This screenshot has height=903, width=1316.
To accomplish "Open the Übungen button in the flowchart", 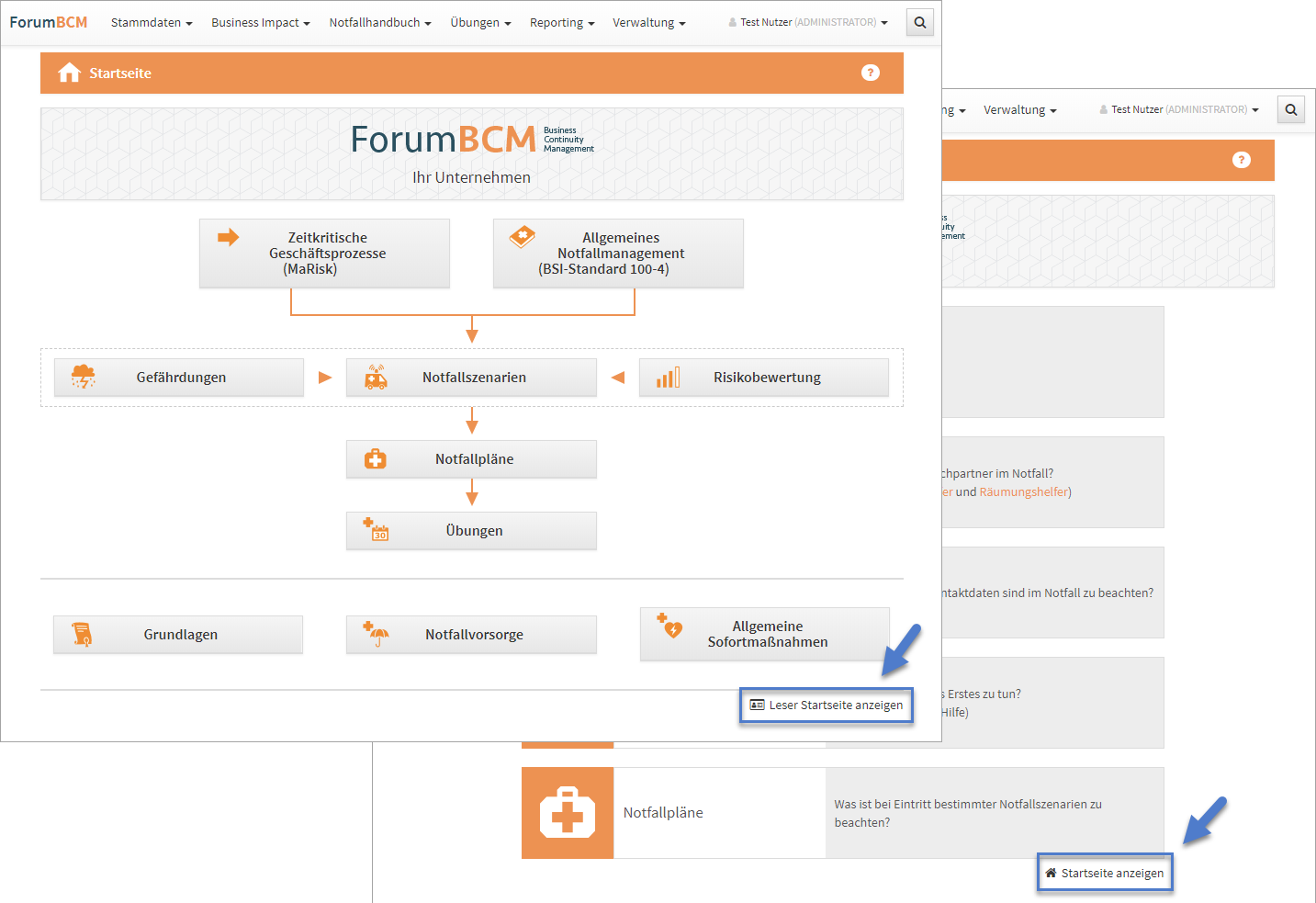I will [x=471, y=531].
